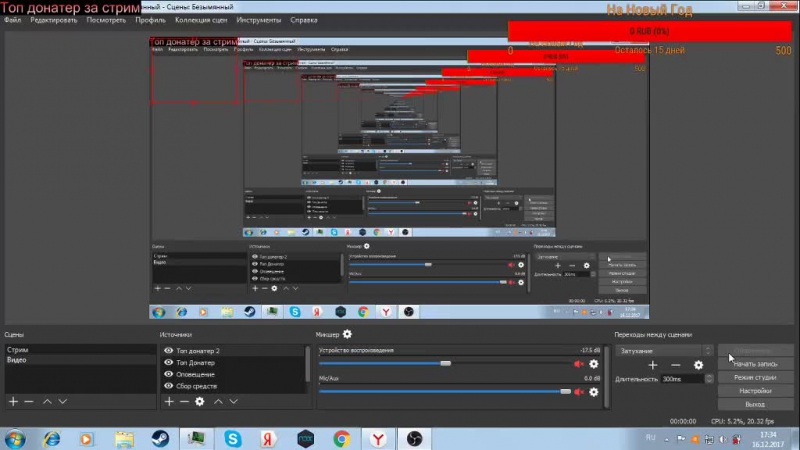Open Windows Start menu
Screen dimensions: 800x450
pos(15,439)
